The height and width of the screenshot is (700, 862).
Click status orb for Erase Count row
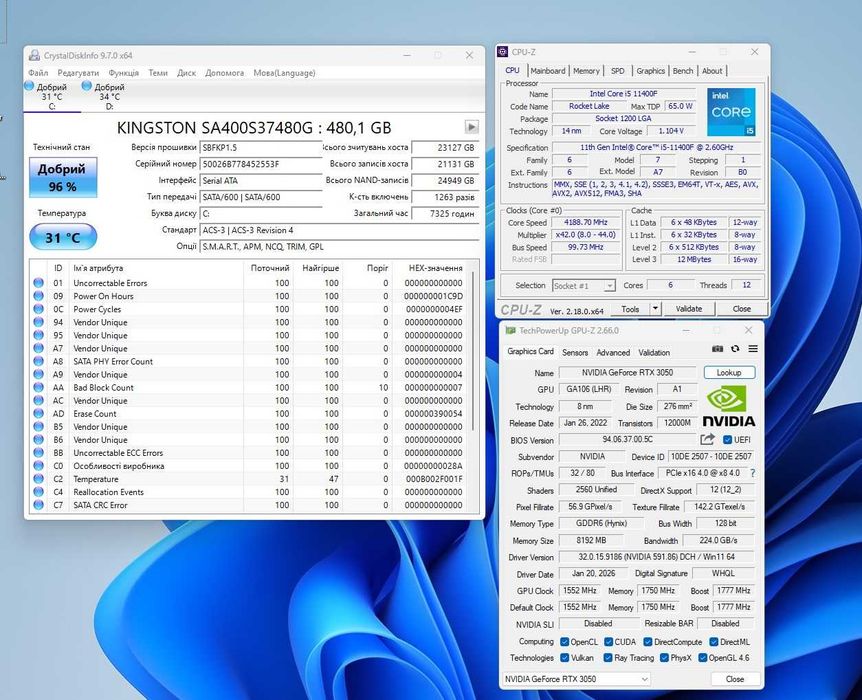point(38,414)
